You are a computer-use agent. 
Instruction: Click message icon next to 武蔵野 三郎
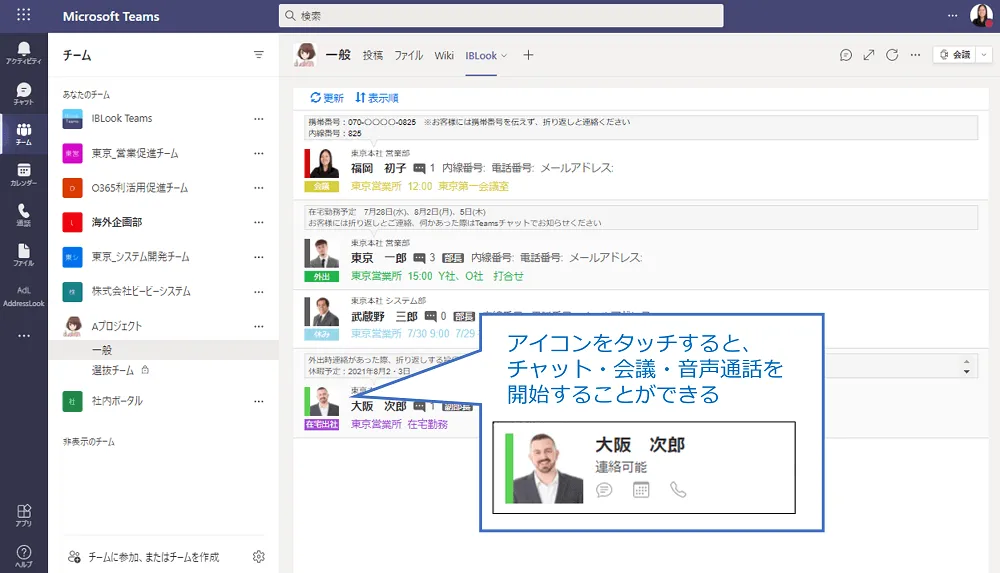[430, 316]
